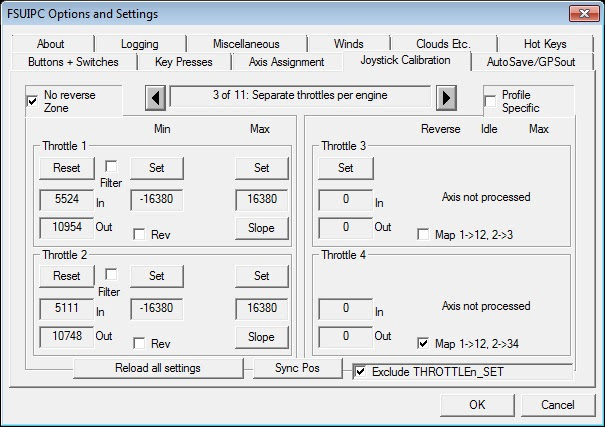Open Throttle 1 Slope settings
Screen dimensions: 605x427
(x=262, y=228)
